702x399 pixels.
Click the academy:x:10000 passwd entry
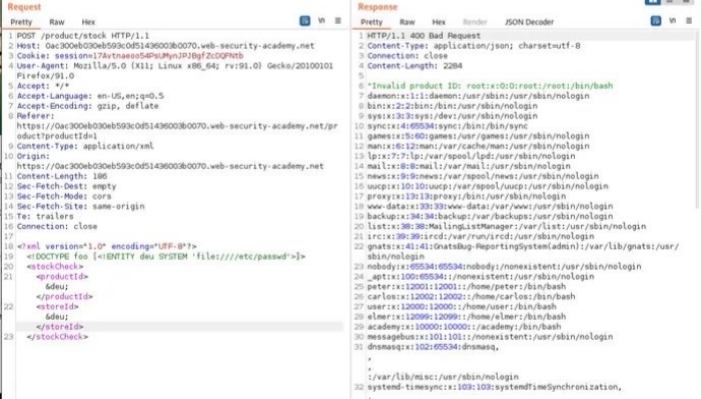tap(464, 327)
